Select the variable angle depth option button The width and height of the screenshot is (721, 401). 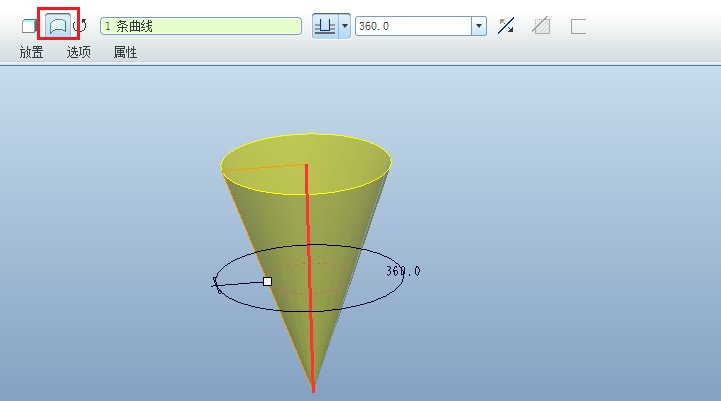[325, 26]
